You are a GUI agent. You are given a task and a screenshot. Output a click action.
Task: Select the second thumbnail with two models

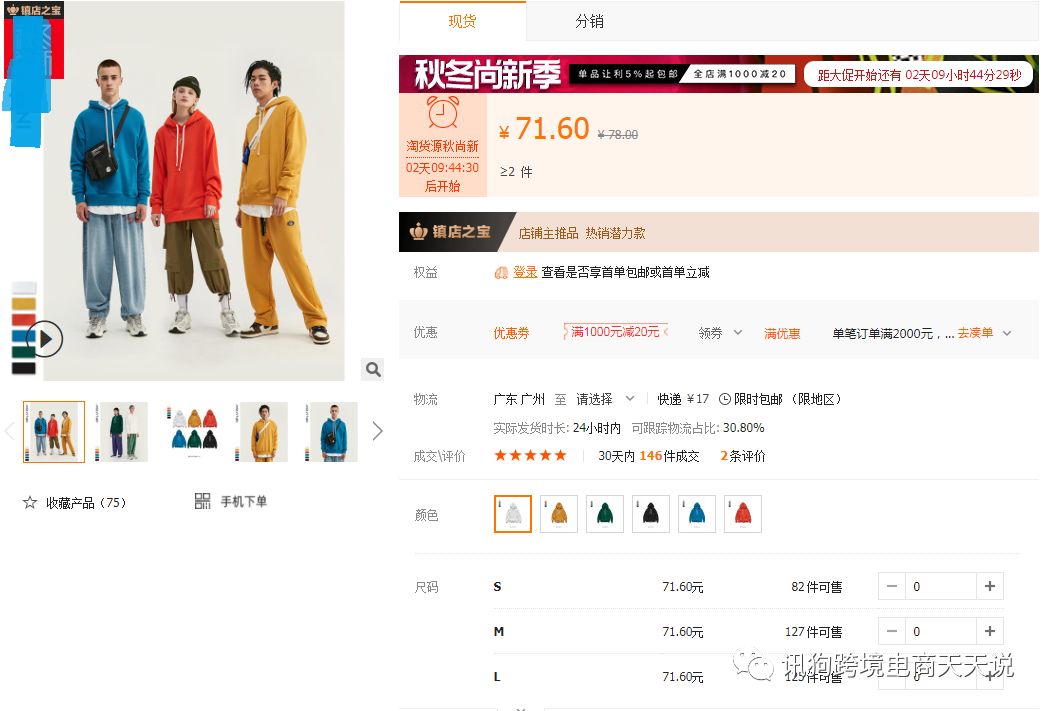coord(121,432)
